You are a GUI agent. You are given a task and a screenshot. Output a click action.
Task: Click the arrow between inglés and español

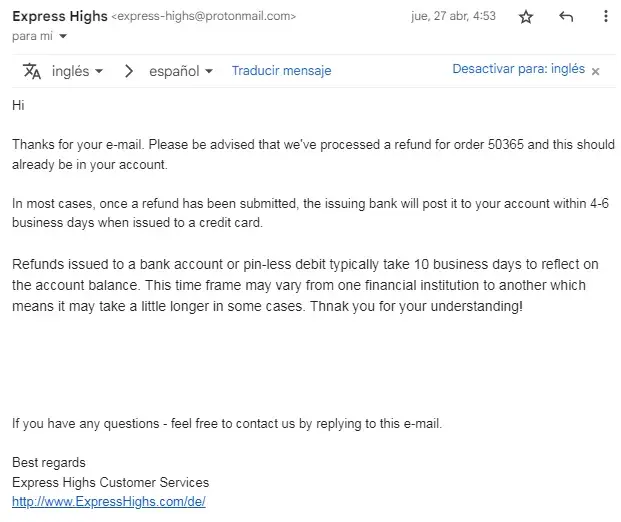[129, 71]
